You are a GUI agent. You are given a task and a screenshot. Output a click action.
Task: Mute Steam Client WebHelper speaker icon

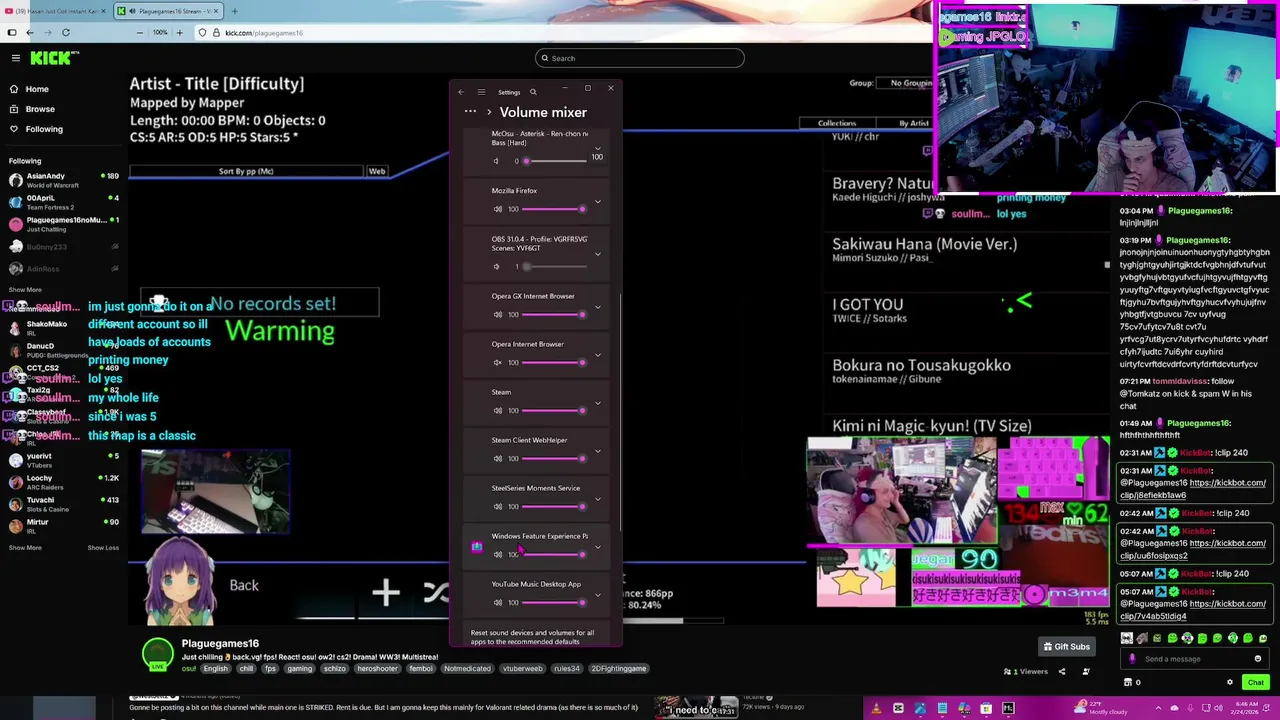[x=498, y=458]
